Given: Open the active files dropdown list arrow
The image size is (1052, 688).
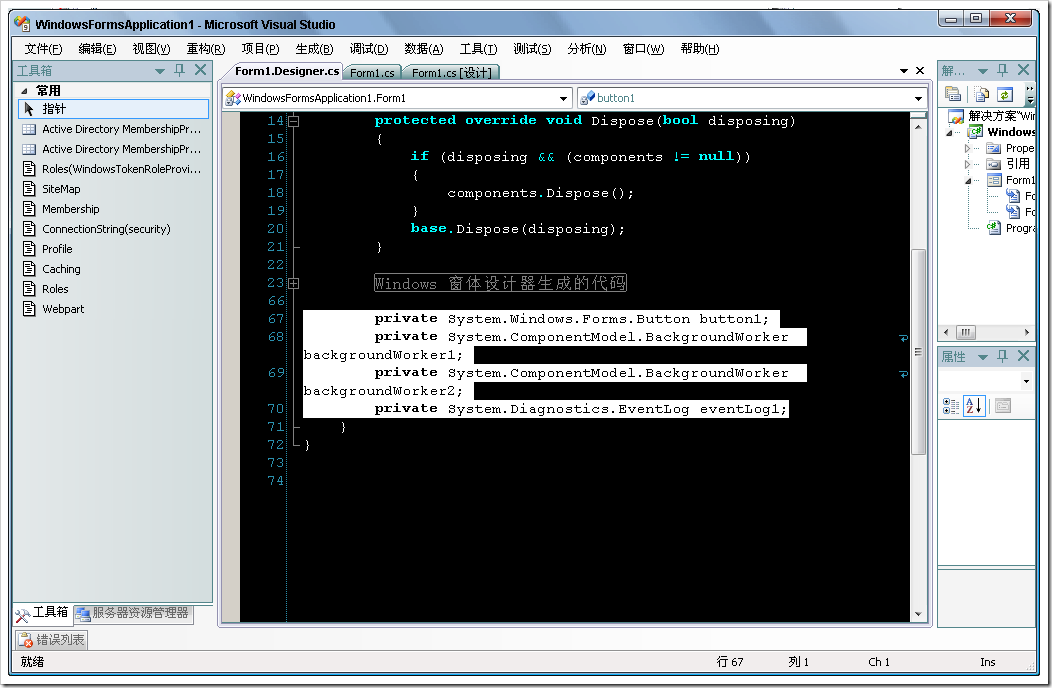Looking at the screenshot, I should (x=903, y=70).
